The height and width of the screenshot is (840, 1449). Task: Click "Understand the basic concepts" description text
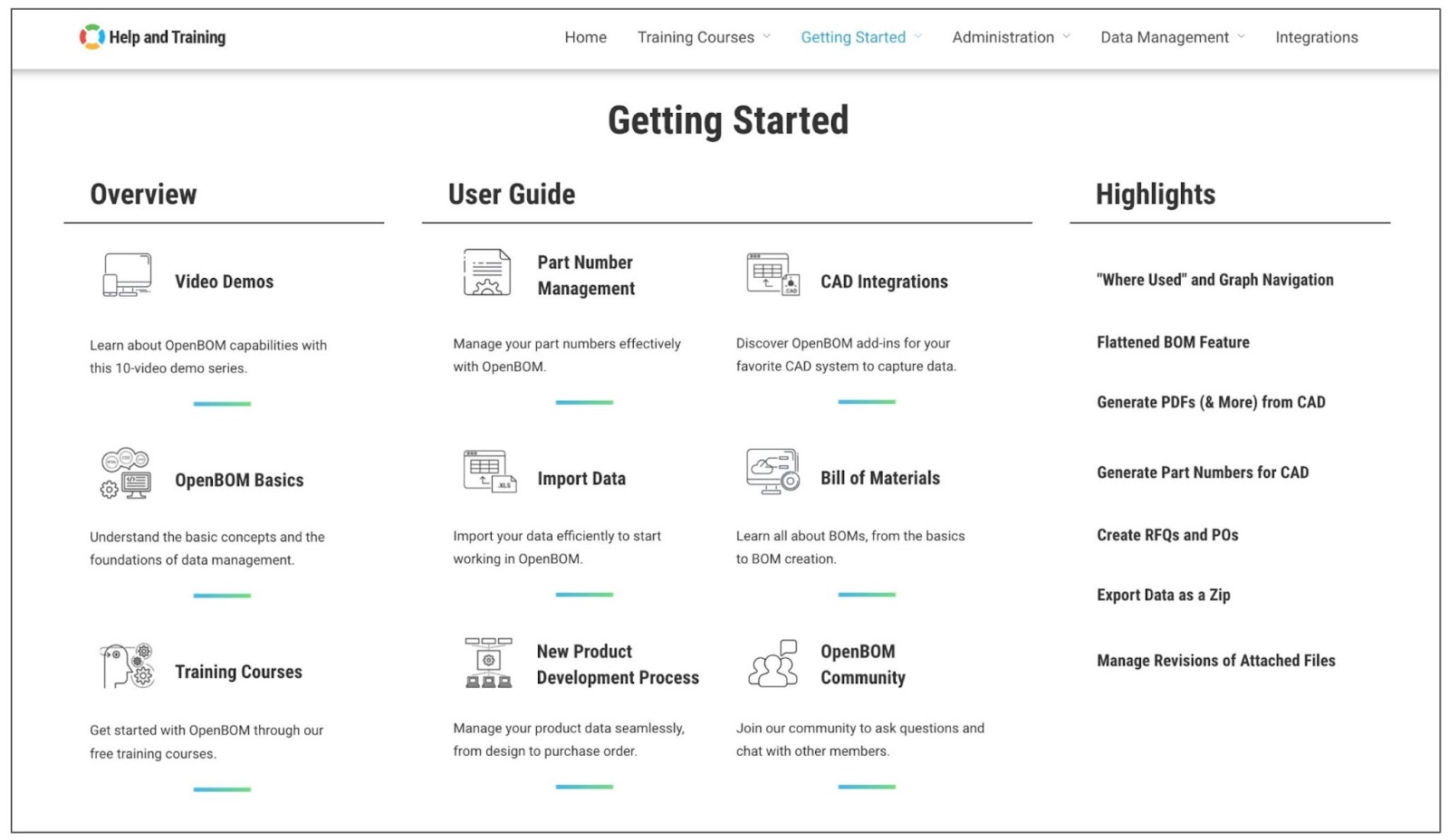tap(207, 549)
